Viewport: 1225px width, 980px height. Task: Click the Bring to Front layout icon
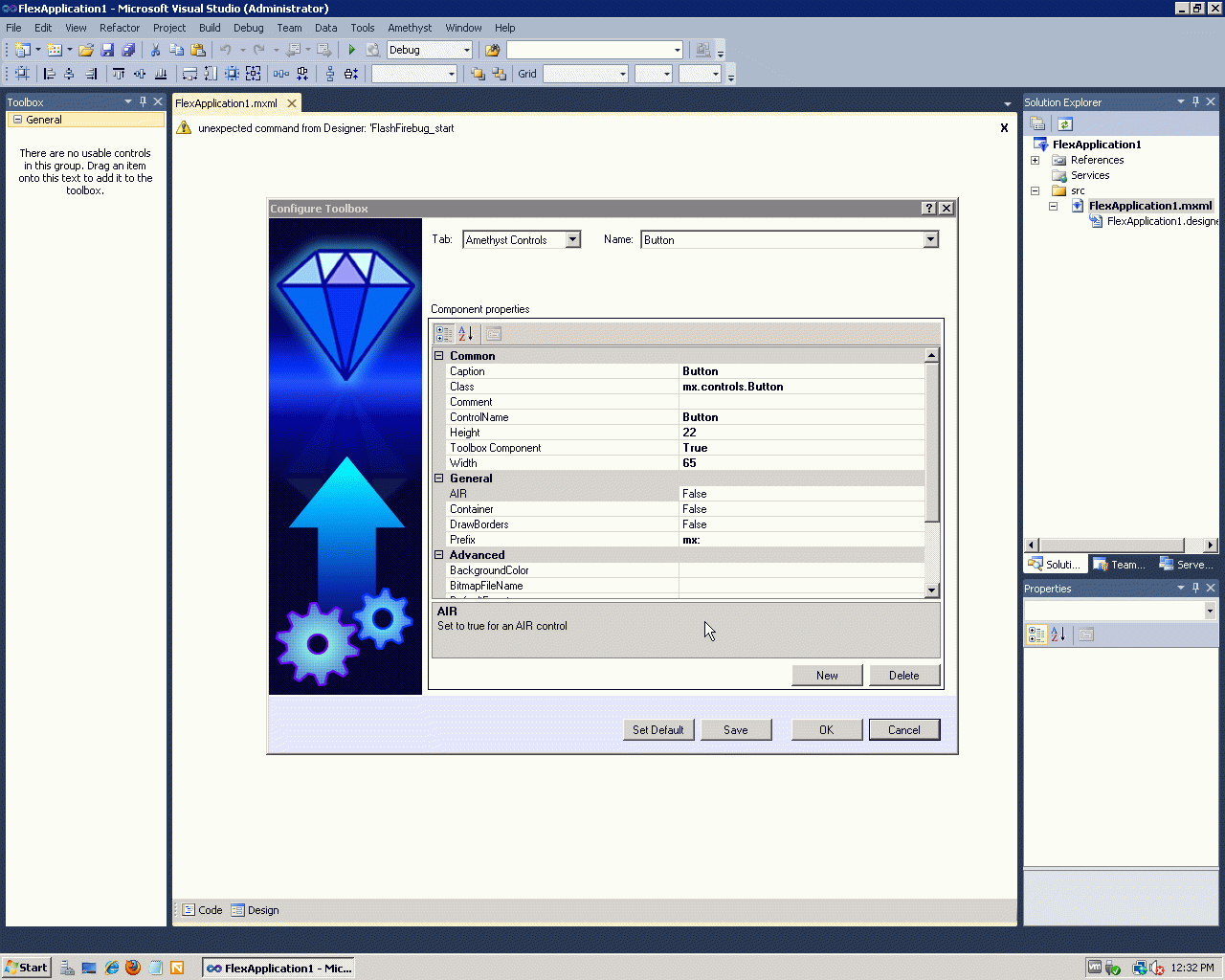(x=478, y=74)
